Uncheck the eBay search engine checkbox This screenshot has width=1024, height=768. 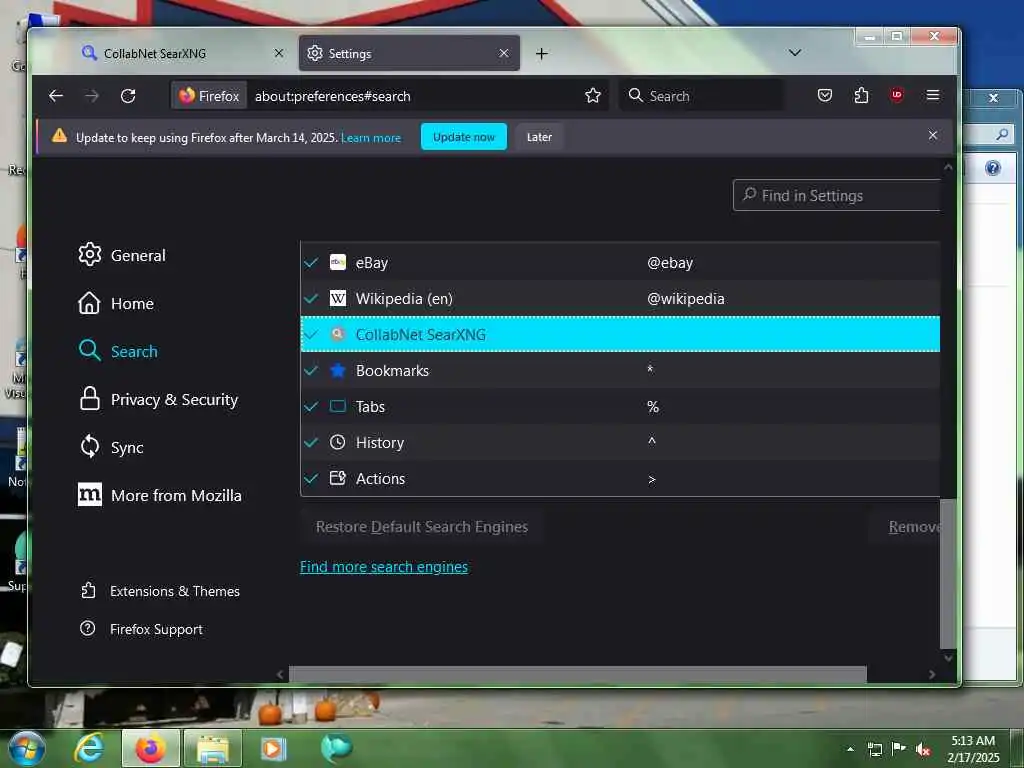point(312,263)
